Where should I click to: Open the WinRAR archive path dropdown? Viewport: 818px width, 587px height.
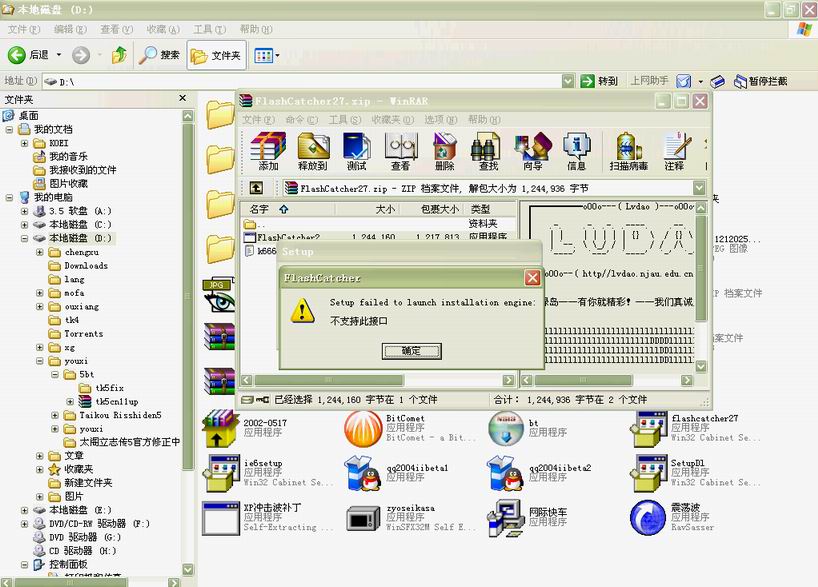pyautogui.click(x=699, y=188)
